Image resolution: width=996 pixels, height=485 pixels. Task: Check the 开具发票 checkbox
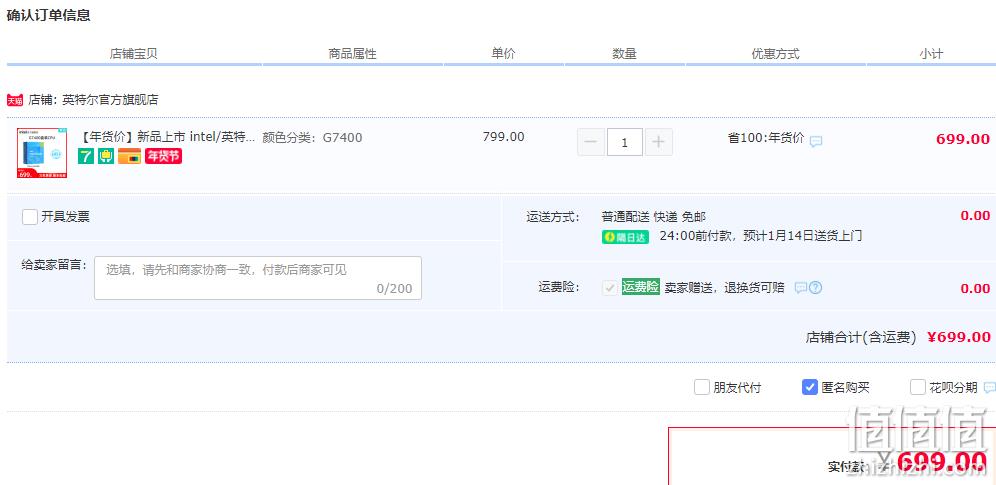tap(30, 217)
